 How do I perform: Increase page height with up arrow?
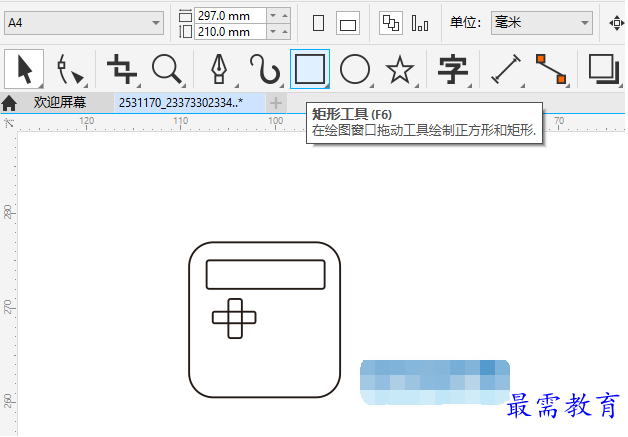(x=285, y=32)
